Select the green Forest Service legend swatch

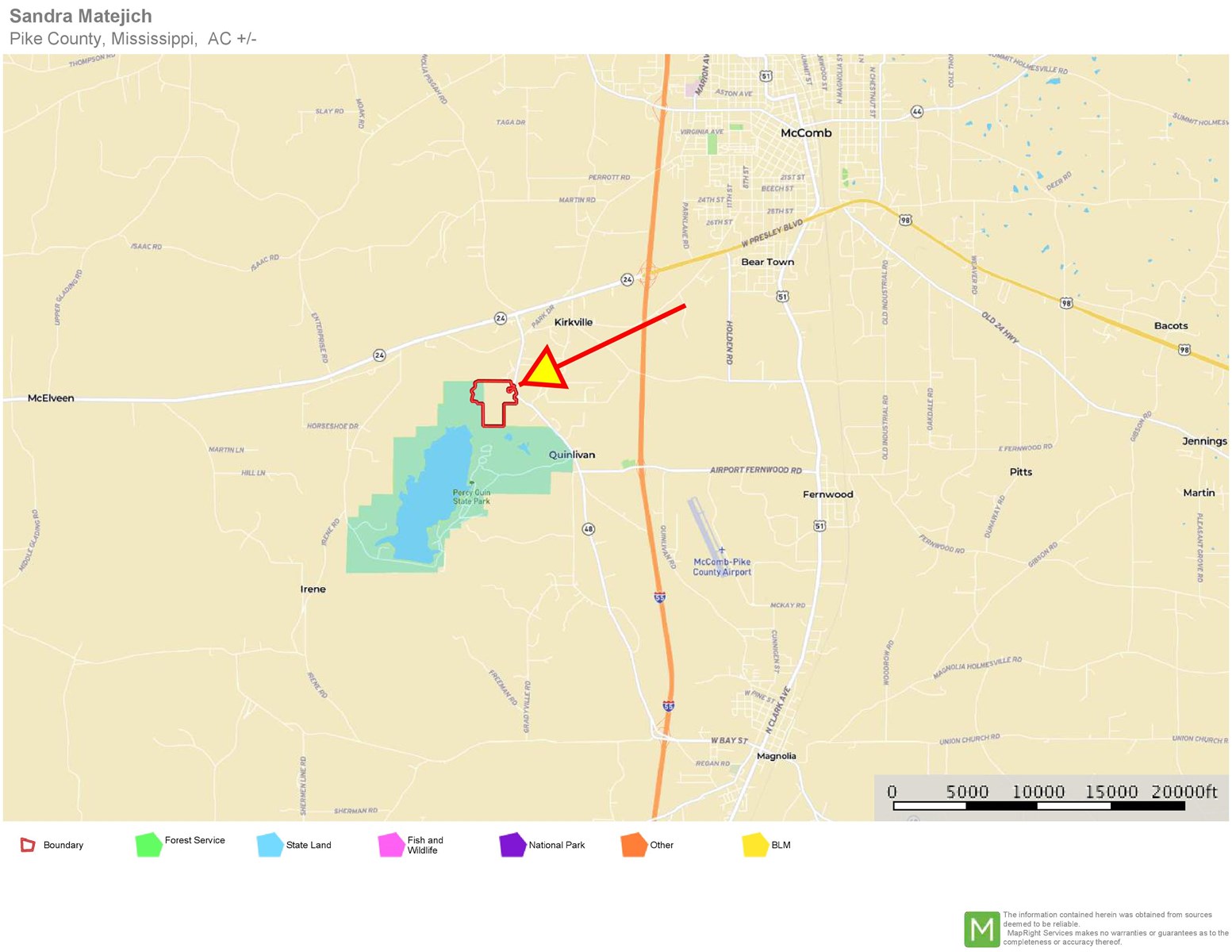tap(148, 845)
